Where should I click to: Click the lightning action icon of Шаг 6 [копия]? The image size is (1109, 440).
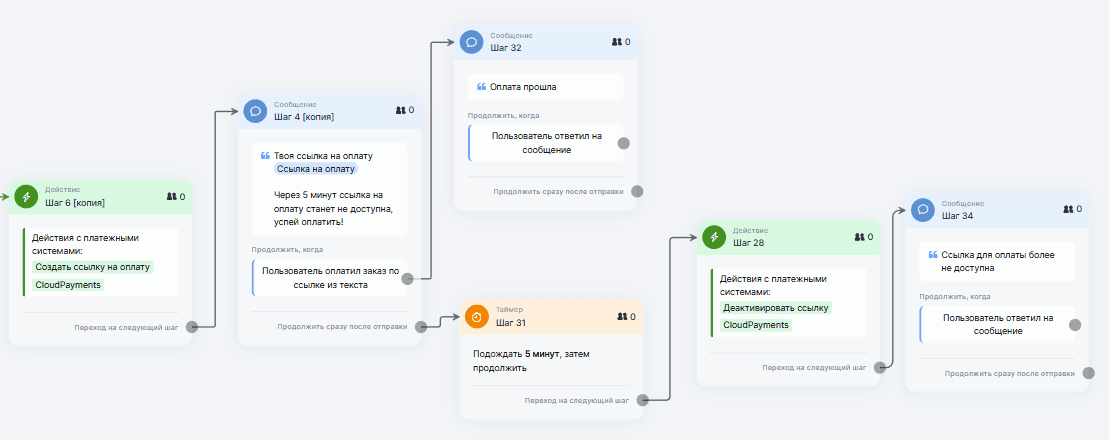coord(26,196)
